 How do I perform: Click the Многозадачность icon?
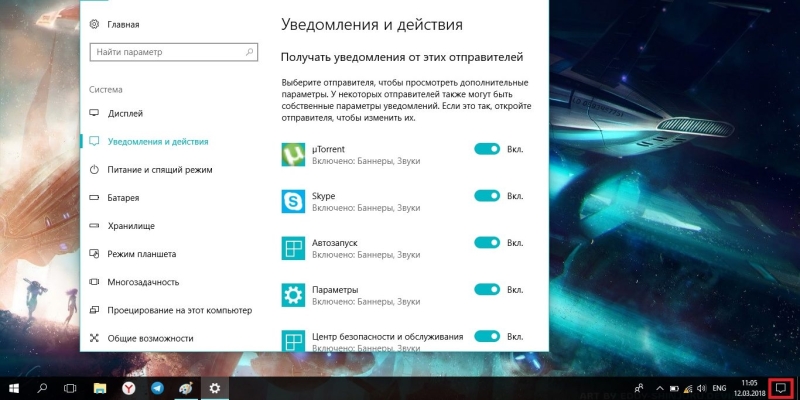pos(94,282)
